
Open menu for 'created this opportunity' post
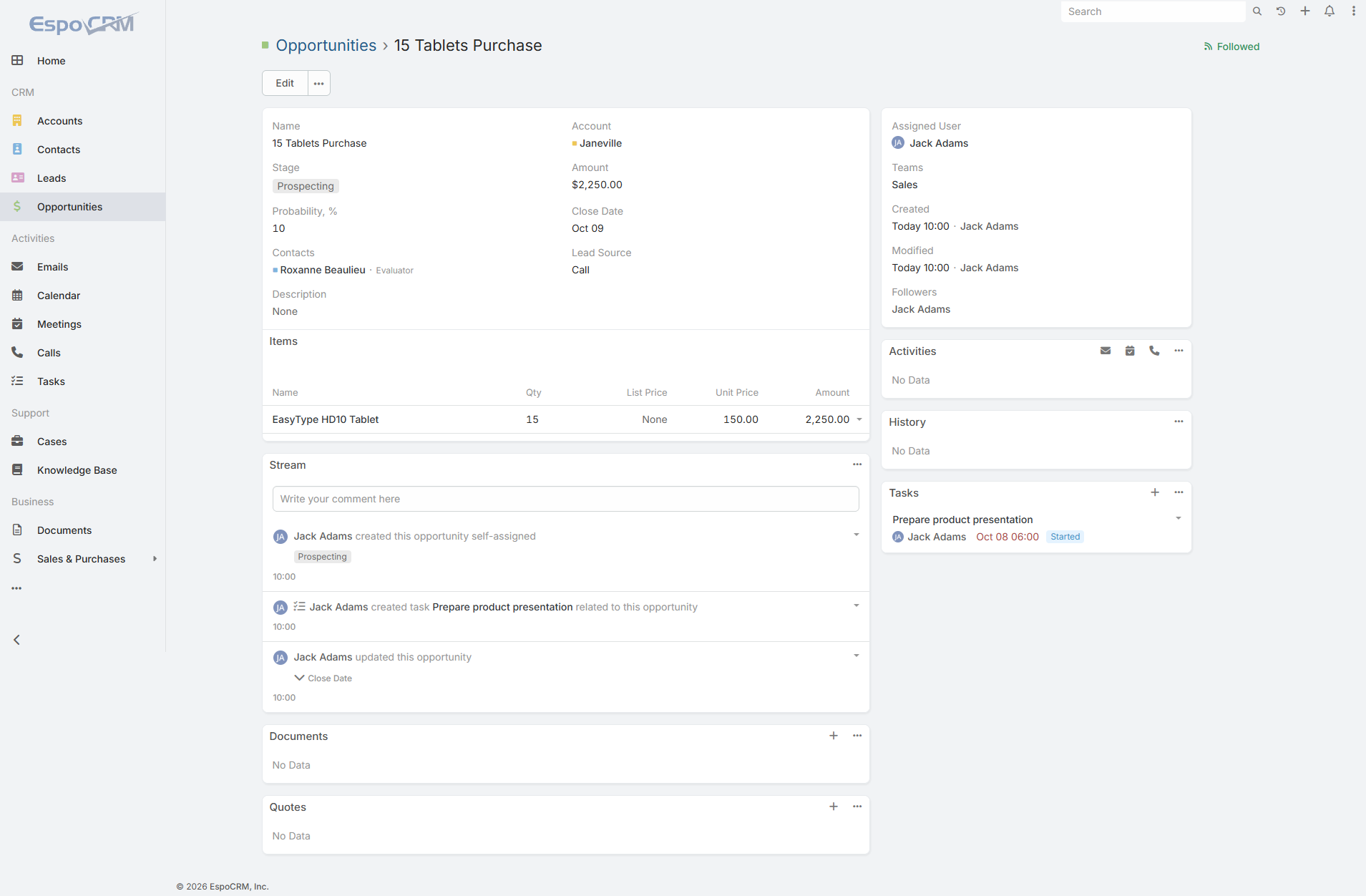[x=857, y=535]
